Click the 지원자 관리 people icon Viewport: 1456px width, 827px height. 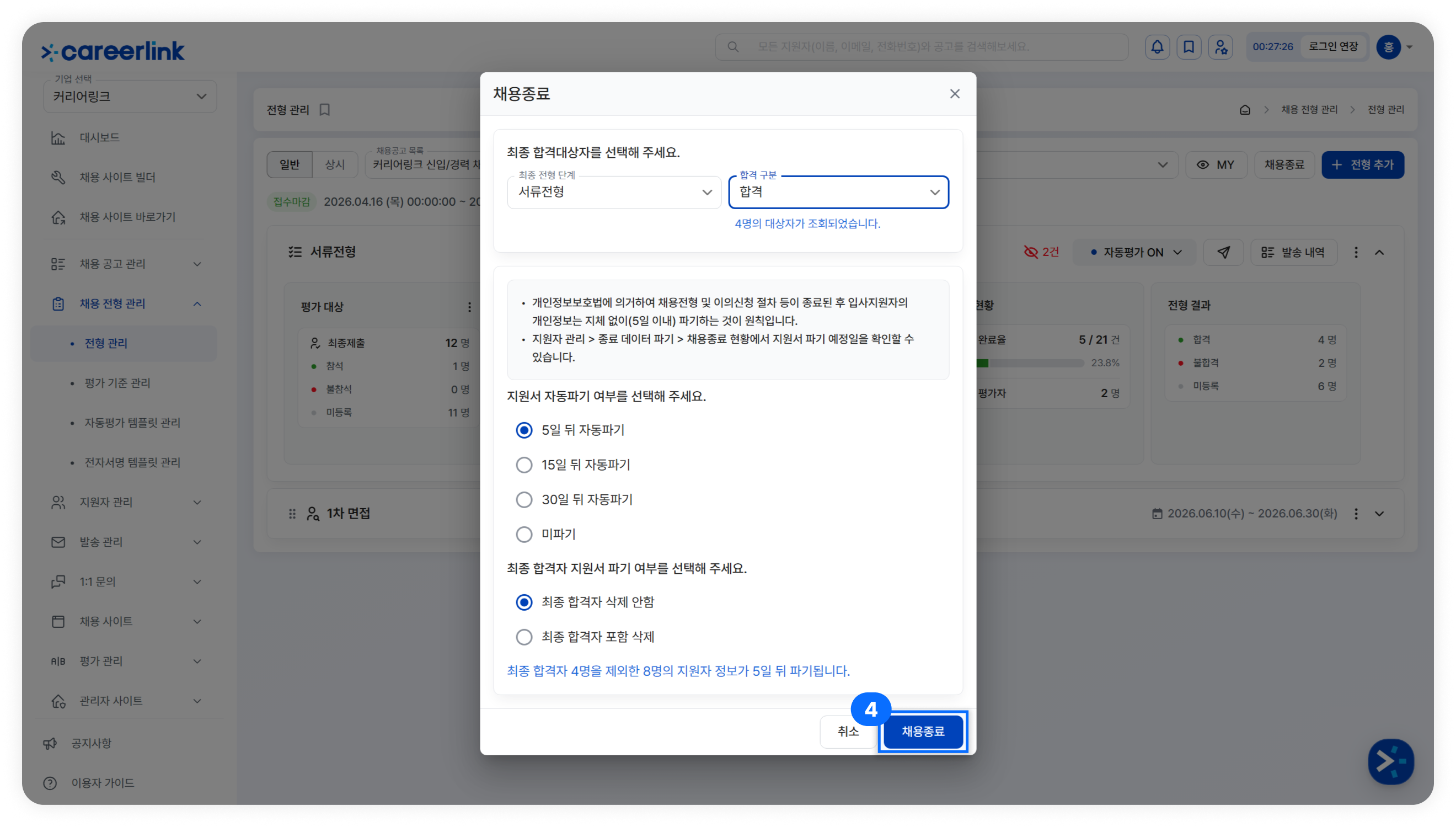[x=58, y=502]
